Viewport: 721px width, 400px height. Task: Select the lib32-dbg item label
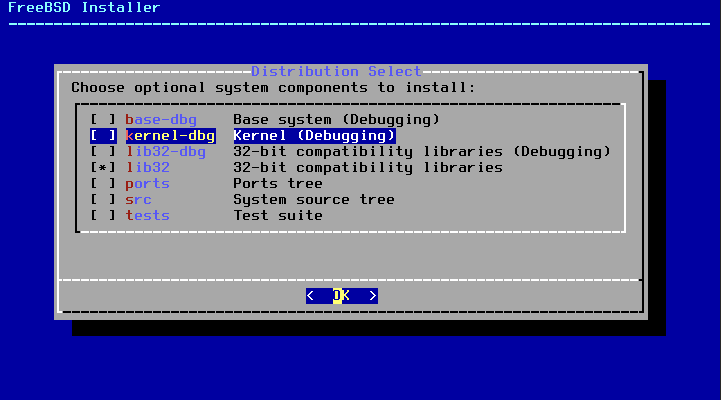(165, 152)
